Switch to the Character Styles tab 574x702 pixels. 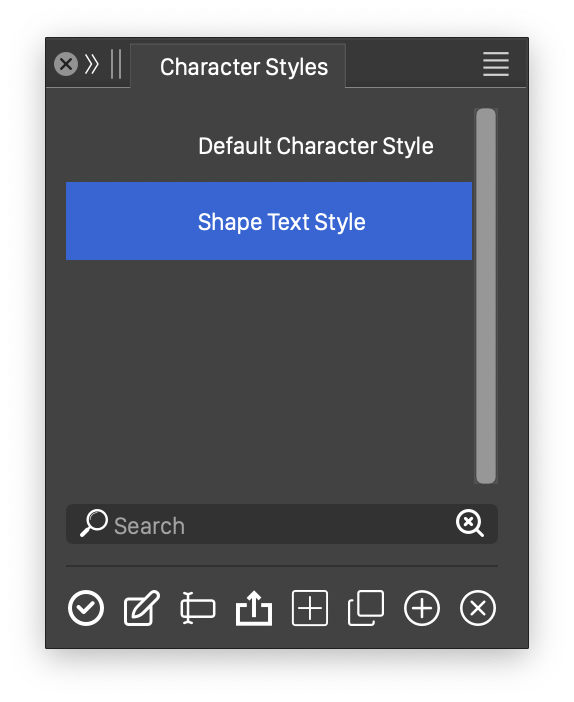click(244, 67)
